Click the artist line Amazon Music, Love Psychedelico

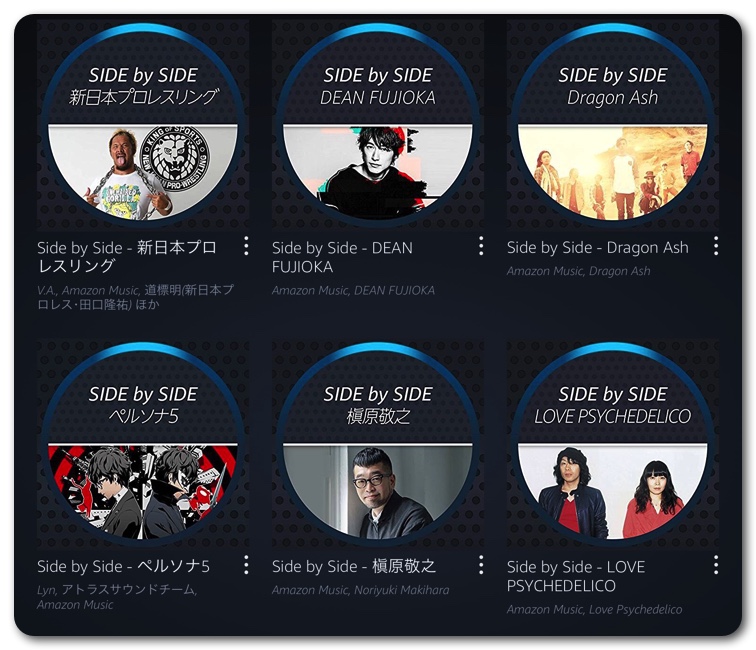(594, 609)
